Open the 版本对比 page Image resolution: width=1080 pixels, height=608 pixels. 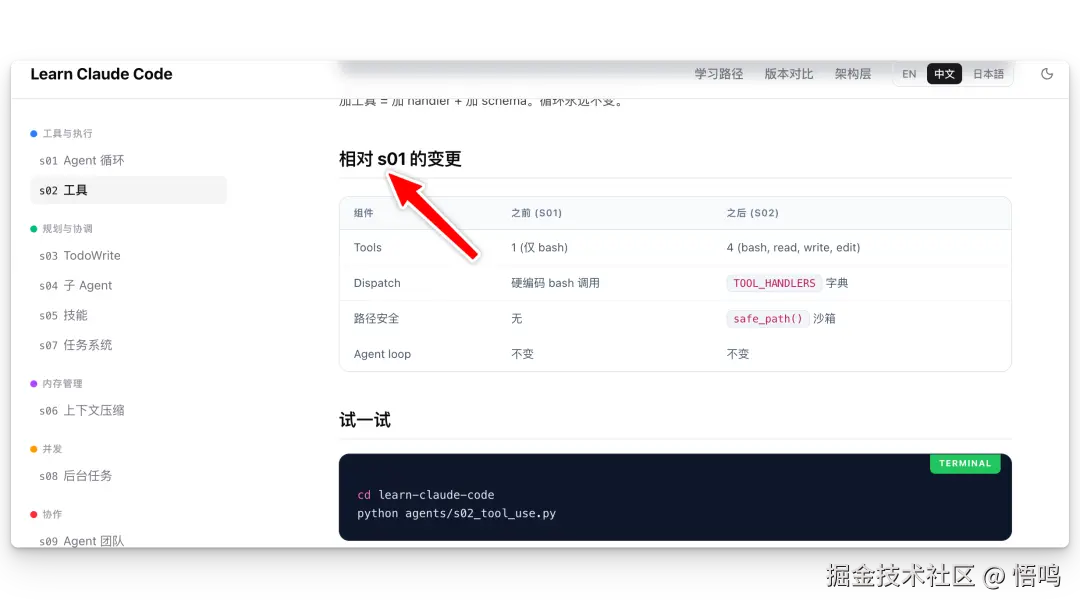788,73
